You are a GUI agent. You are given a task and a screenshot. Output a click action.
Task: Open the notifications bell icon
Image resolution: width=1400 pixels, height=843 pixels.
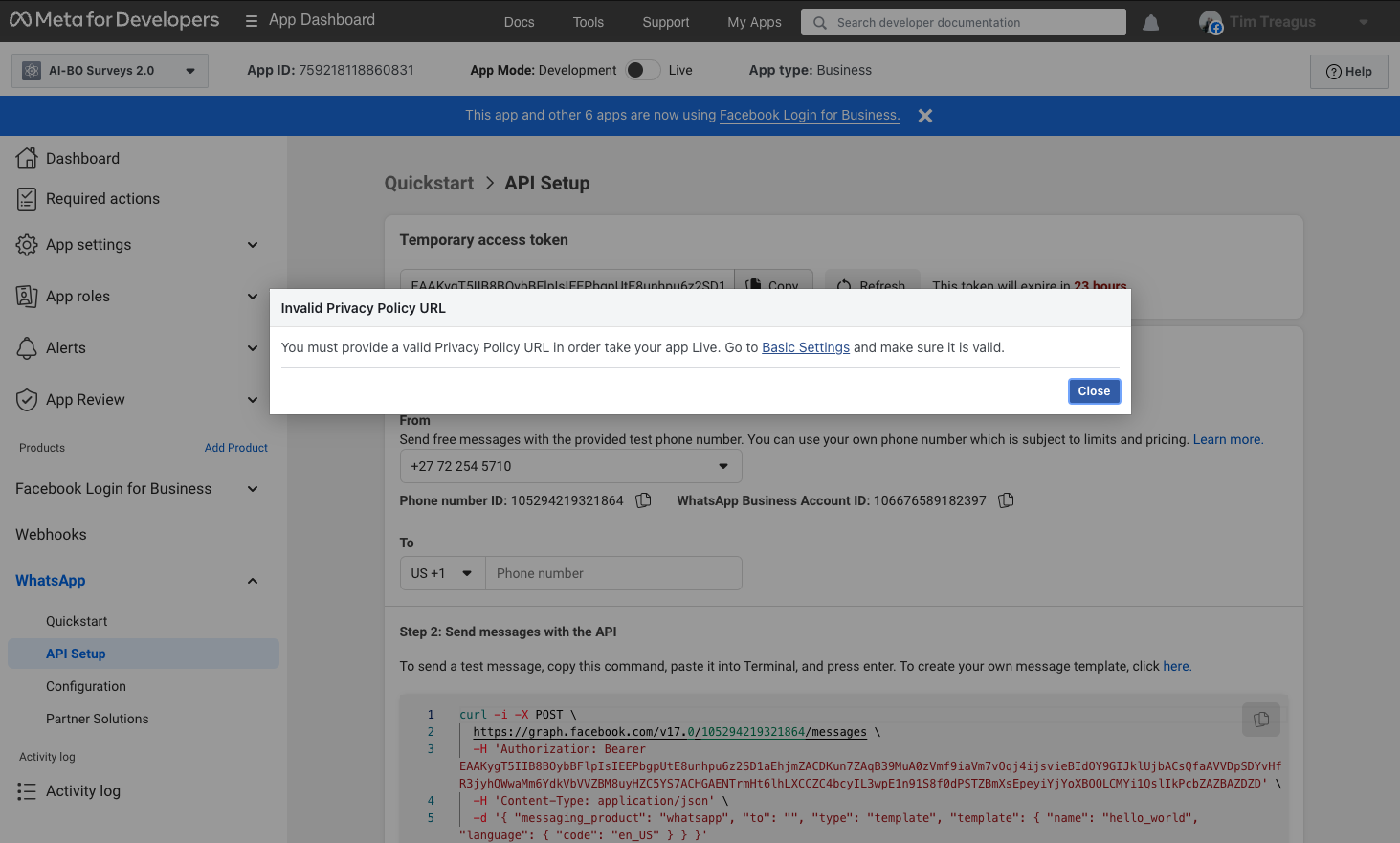[x=1151, y=22]
